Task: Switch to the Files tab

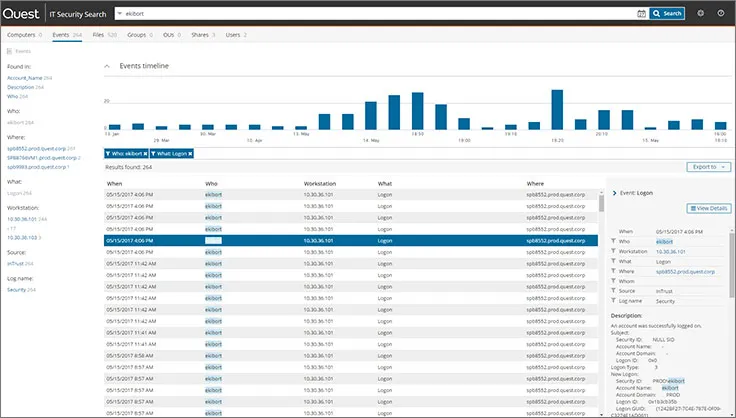Action: click(97, 34)
